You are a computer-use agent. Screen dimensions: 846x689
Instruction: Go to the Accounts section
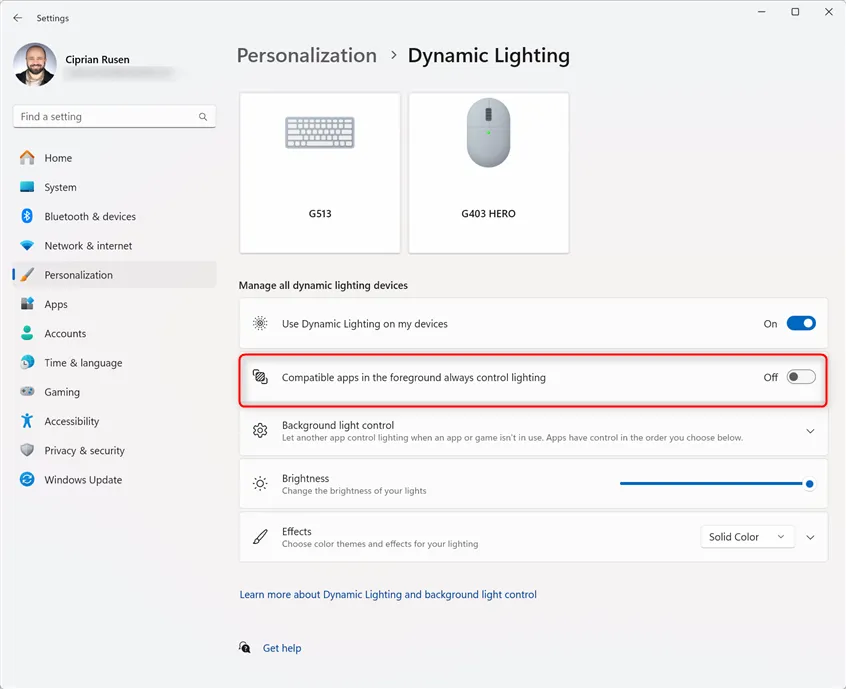(x=65, y=334)
